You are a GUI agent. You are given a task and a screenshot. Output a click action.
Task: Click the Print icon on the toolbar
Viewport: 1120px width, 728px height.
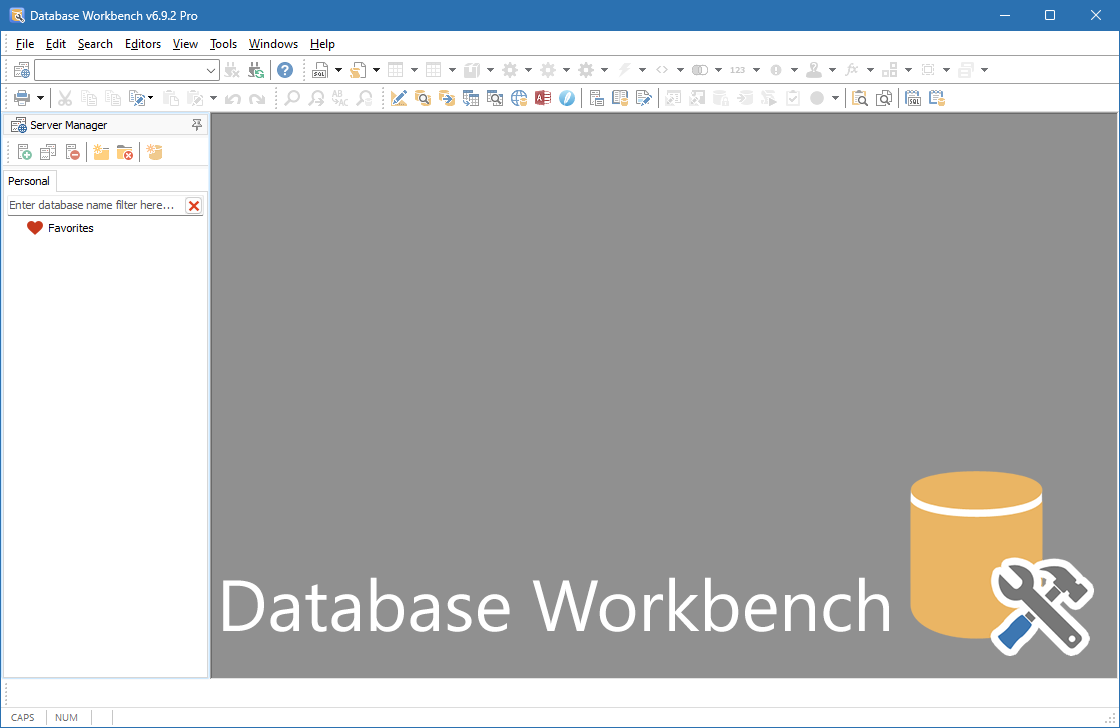point(20,97)
